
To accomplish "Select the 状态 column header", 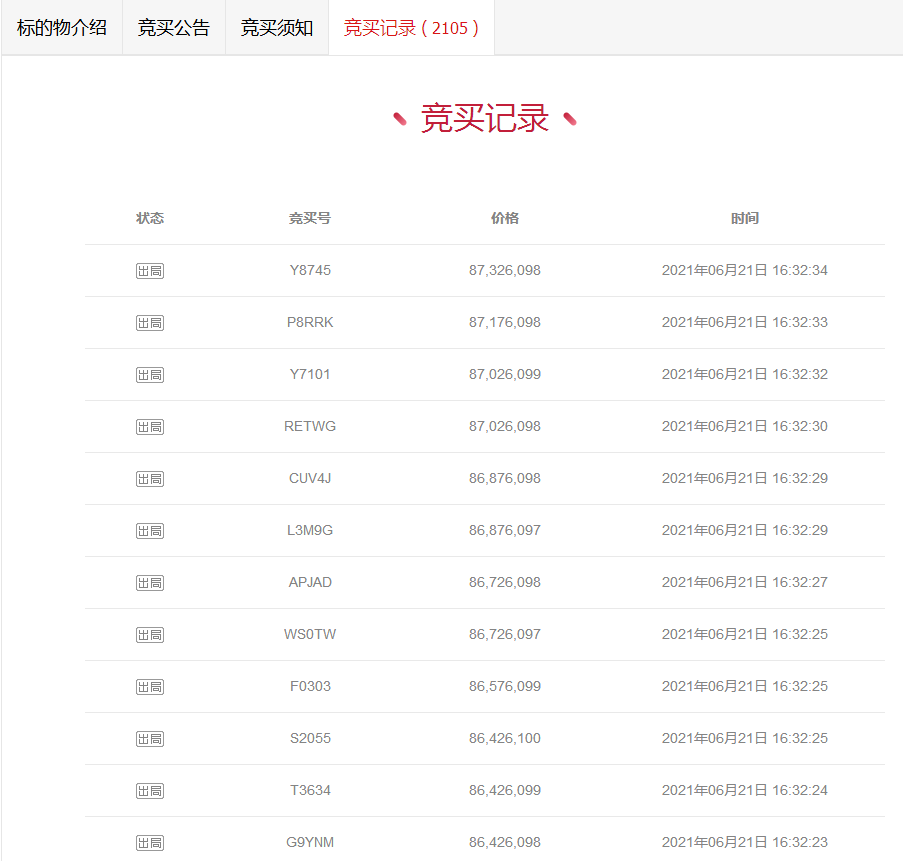I will click(x=149, y=218).
